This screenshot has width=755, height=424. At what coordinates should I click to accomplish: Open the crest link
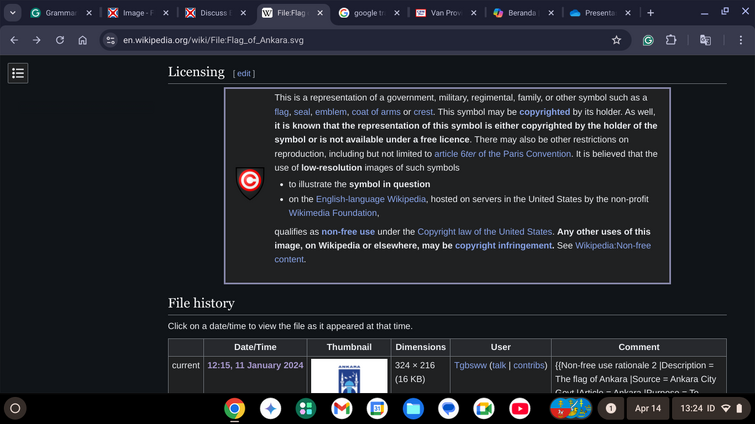point(423,112)
